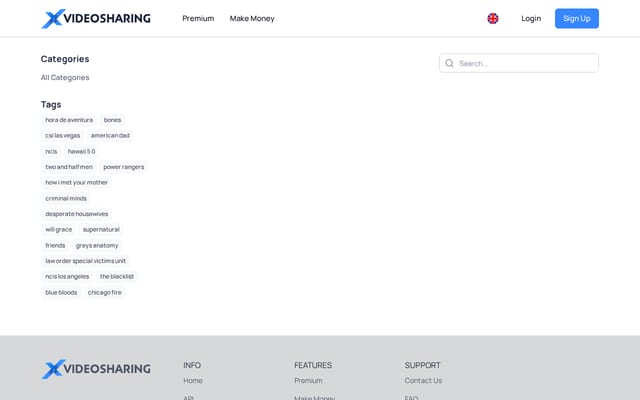Open the UK flag language selector
Screen dimensions: 640x400
point(493,18)
